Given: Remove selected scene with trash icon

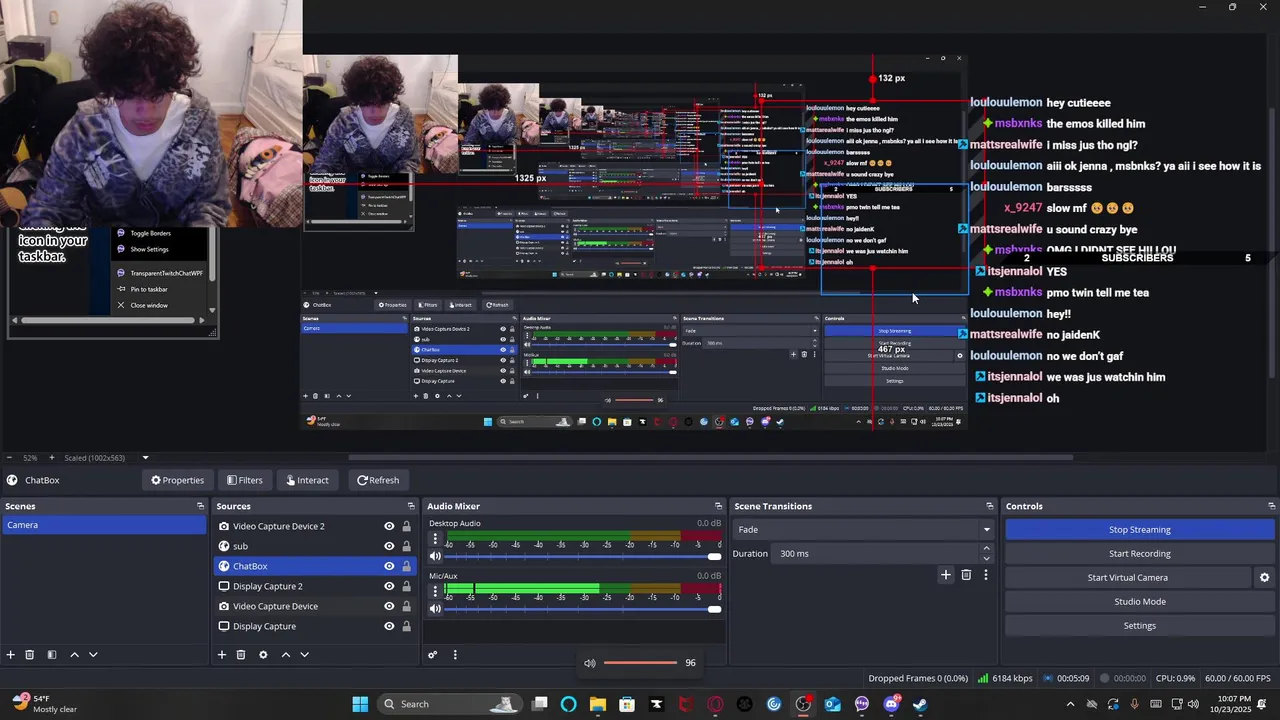Looking at the screenshot, I should click(30, 655).
